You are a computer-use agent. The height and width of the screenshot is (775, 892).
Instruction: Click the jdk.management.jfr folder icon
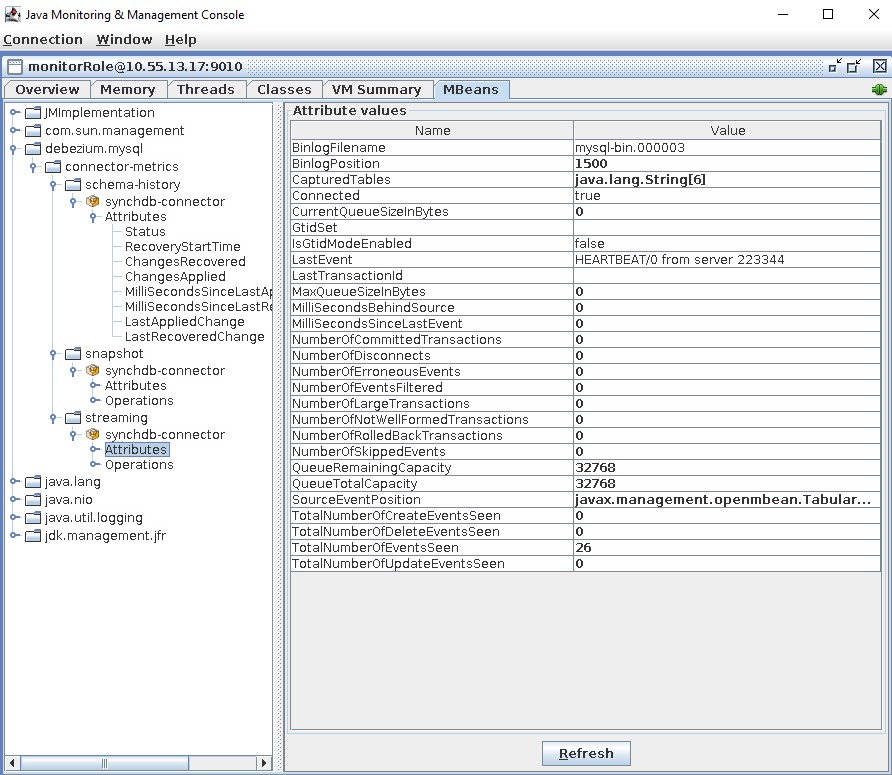(33, 536)
